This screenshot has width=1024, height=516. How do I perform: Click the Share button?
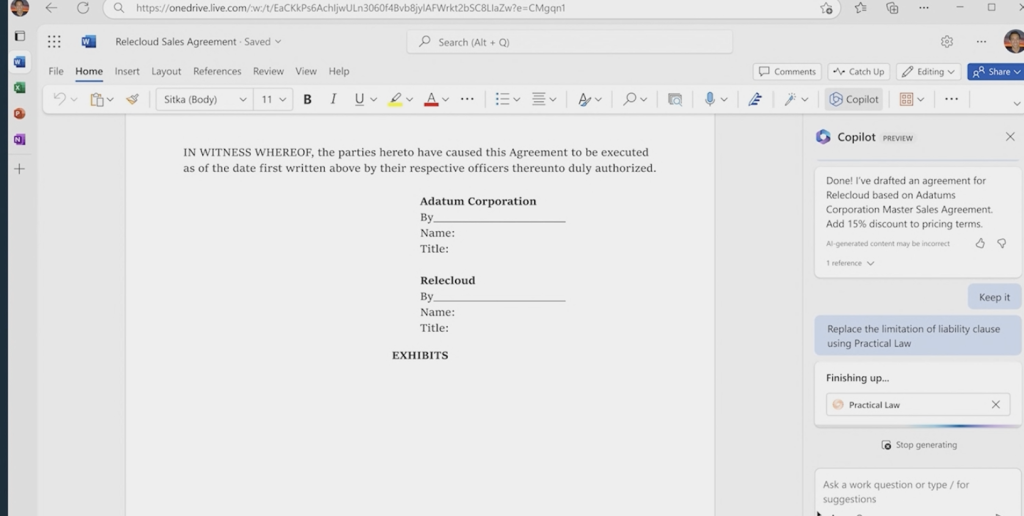995,72
